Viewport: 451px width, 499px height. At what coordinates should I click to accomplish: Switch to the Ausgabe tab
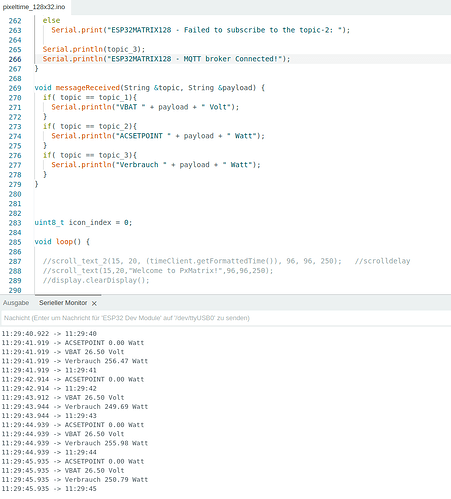click(16, 303)
